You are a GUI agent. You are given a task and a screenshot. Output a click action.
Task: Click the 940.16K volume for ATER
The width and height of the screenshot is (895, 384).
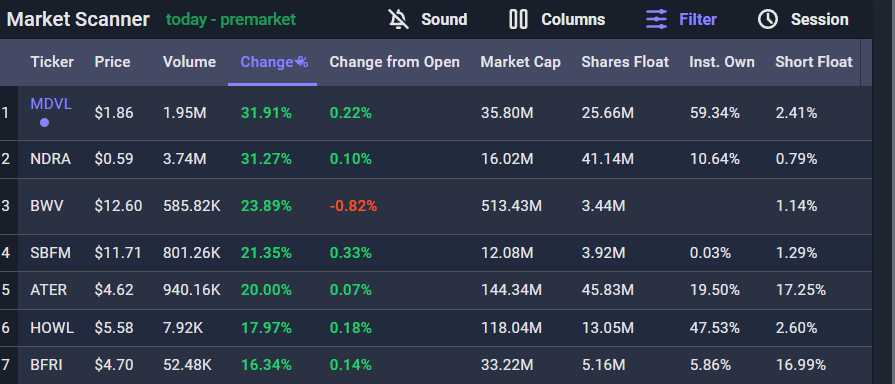192,290
